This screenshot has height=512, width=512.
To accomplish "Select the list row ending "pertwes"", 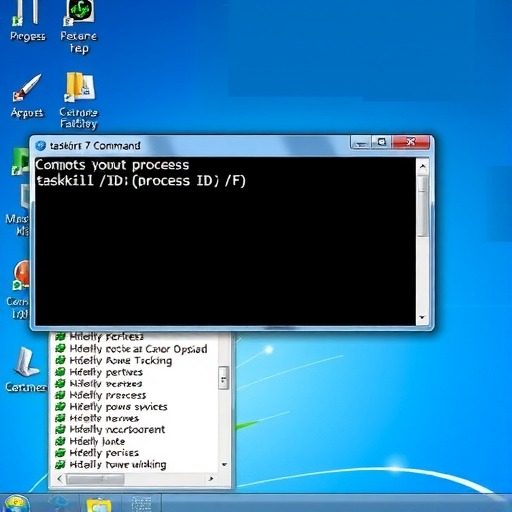I will [99, 372].
